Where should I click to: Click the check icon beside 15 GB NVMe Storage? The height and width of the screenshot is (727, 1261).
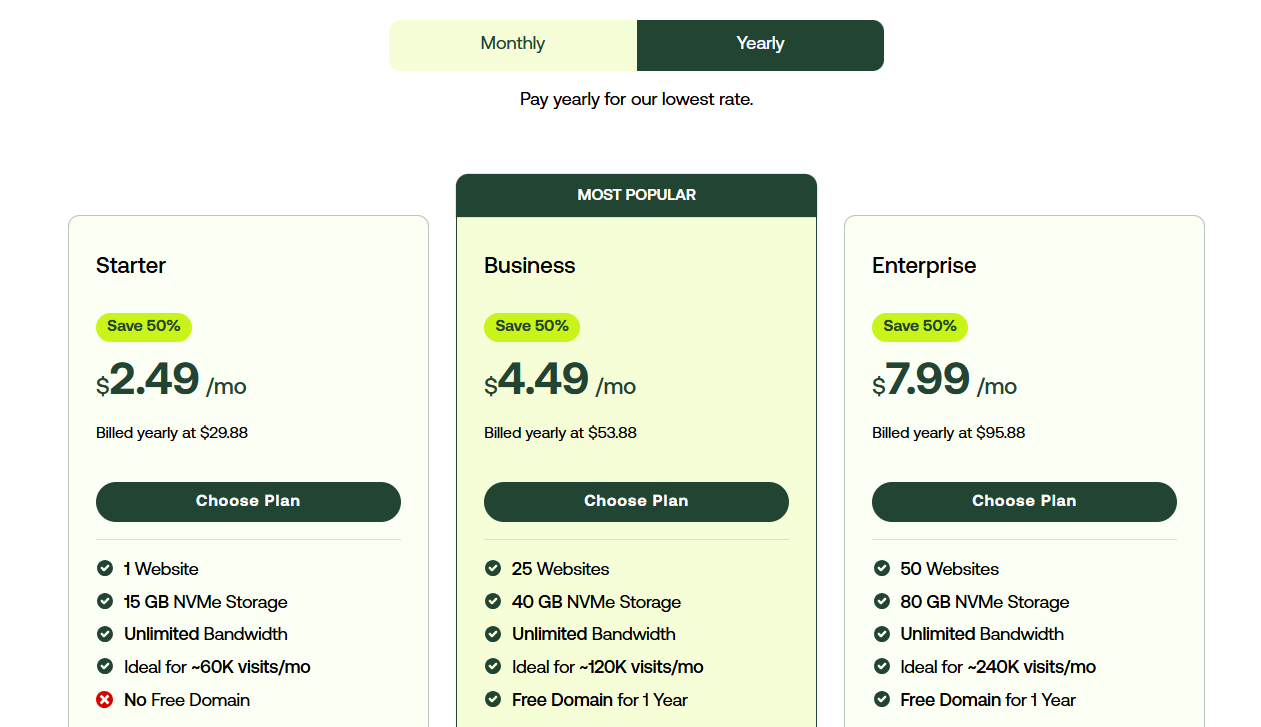coord(105,601)
